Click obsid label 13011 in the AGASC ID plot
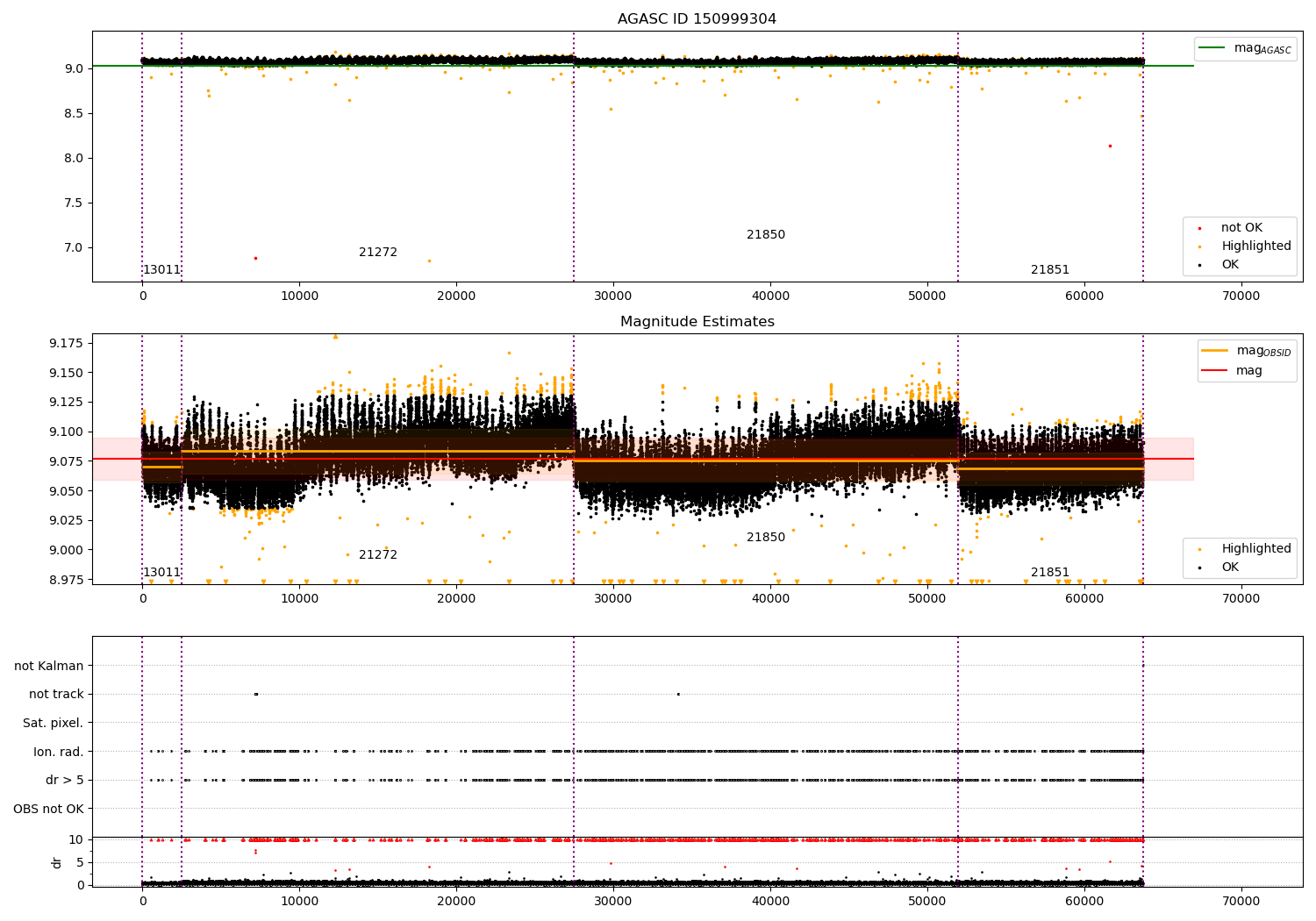 (161, 270)
